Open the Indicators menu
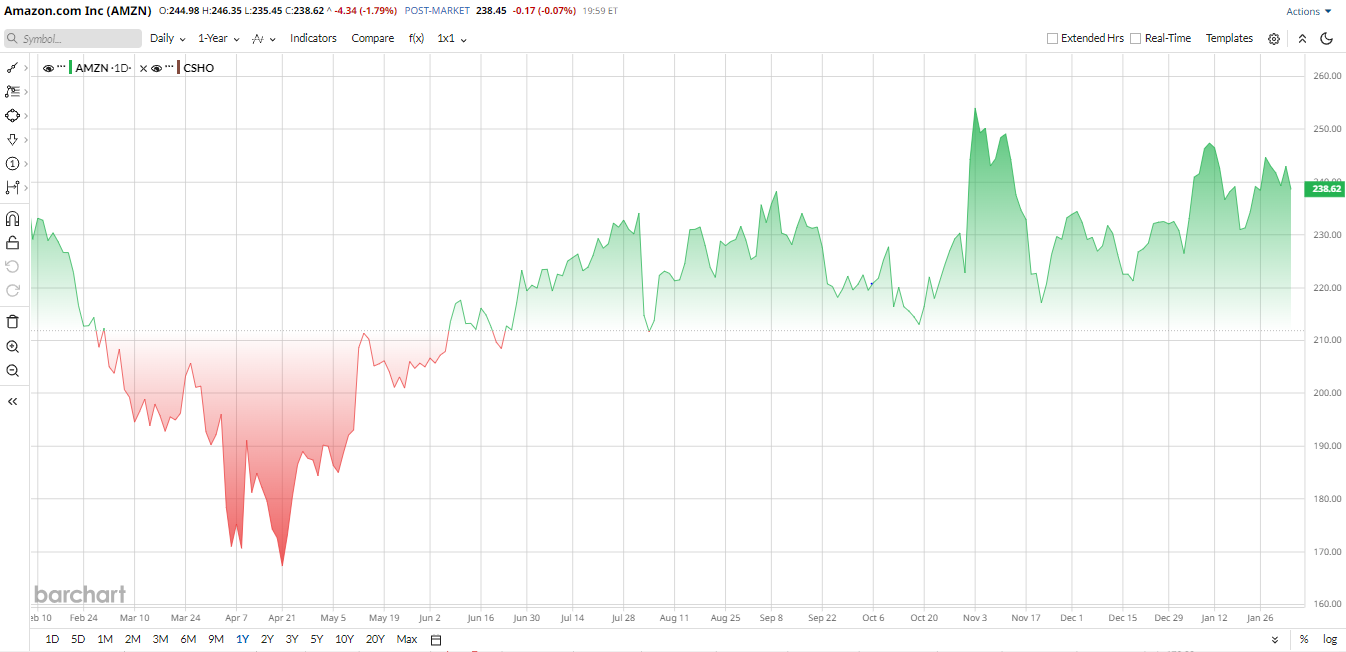Viewport: 1346px width, 652px height. coord(313,38)
